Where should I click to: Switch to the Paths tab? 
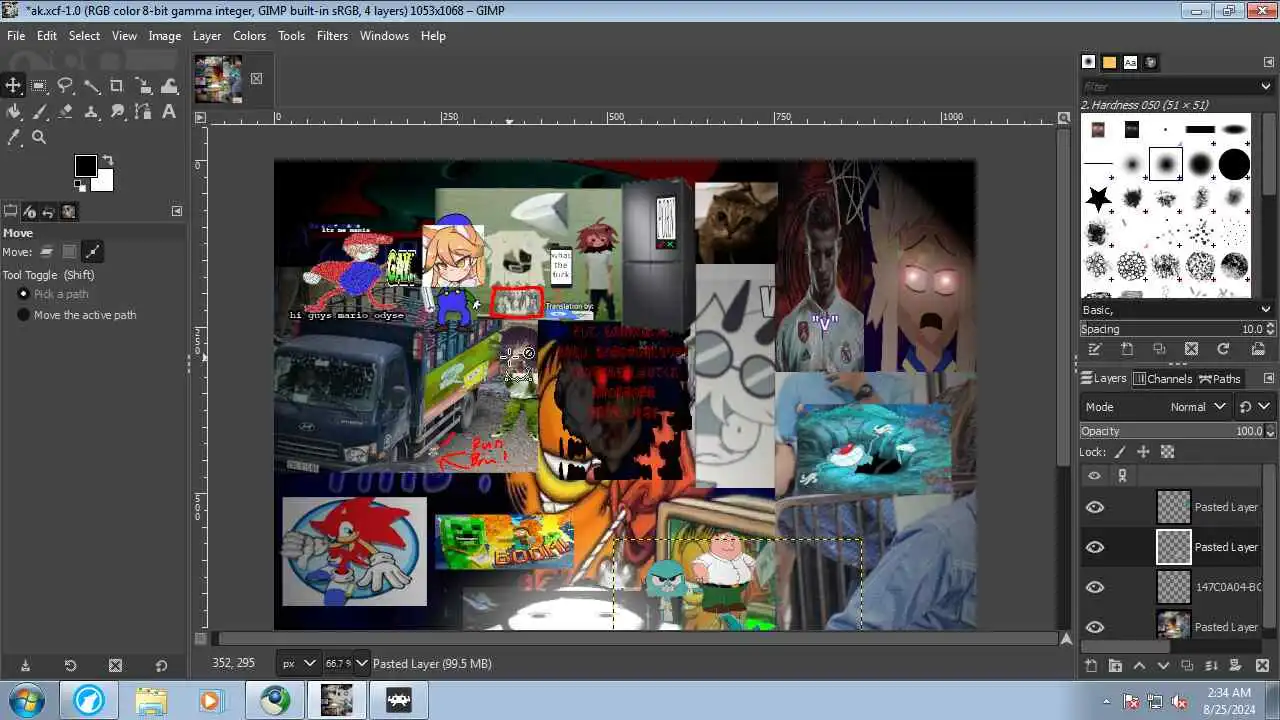(1219, 378)
